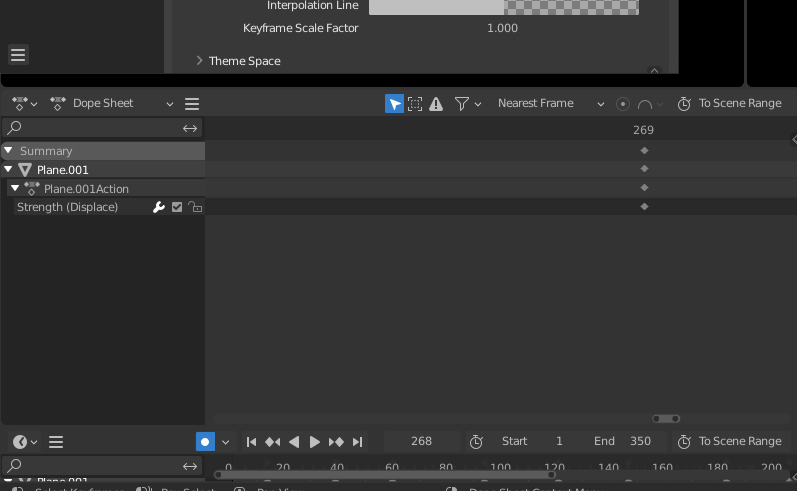Open the Timeline header hamburger menu
This screenshot has width=797, height=491.
point(56,442)
